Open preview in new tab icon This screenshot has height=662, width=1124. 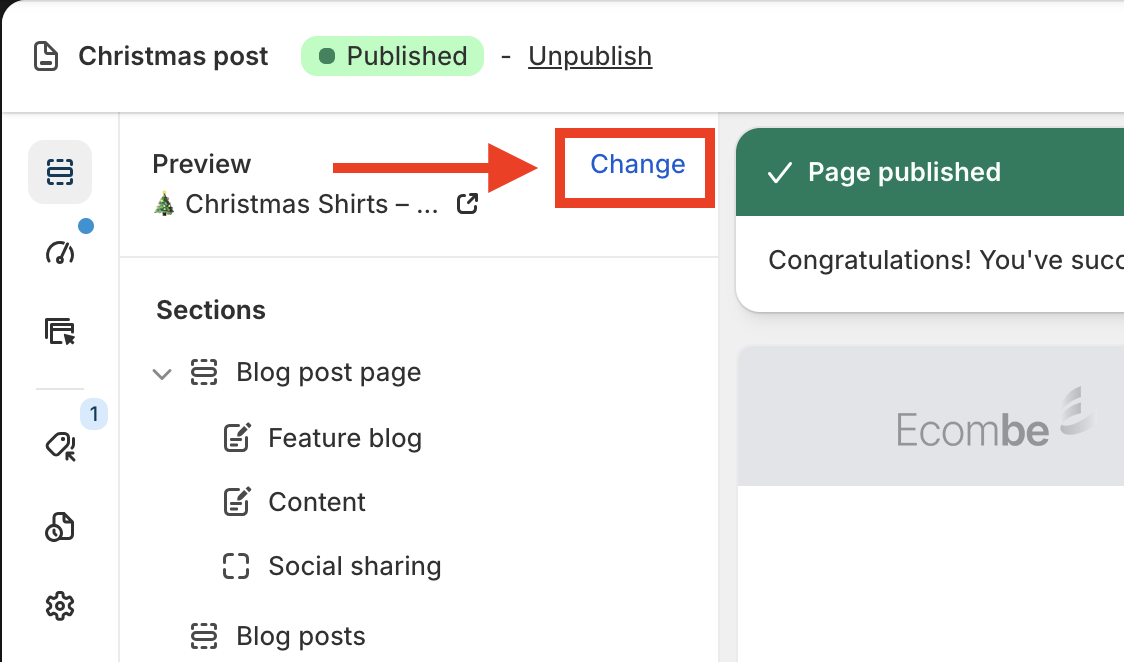pos(467,204)
